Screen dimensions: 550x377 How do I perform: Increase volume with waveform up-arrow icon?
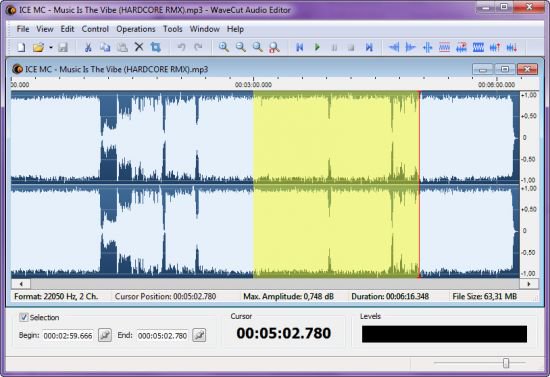495,47
